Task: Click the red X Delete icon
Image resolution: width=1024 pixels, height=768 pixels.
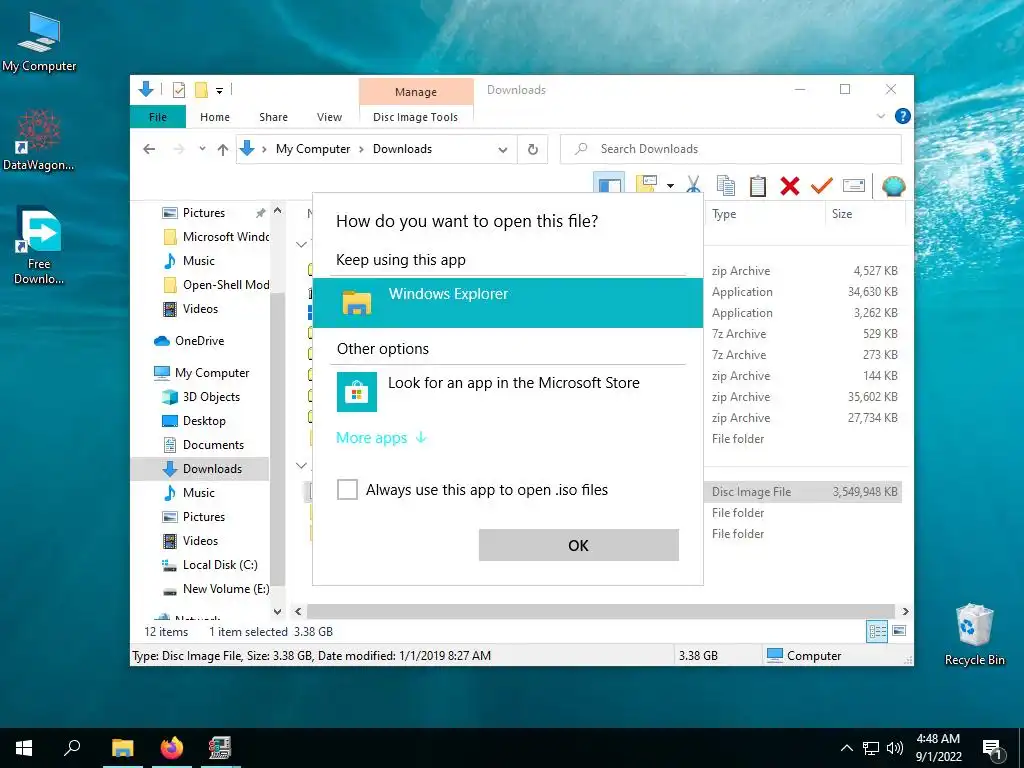Action: [x=790, y=186]
